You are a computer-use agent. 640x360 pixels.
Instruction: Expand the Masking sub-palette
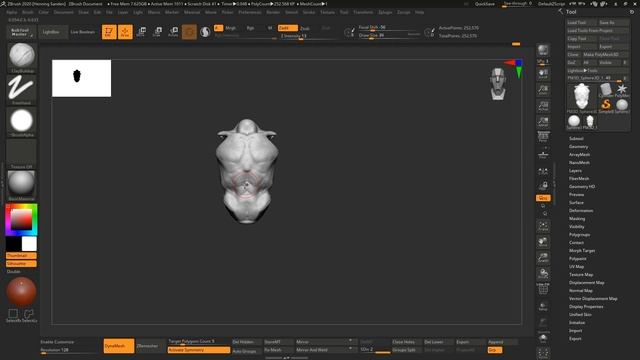point(577,219)
